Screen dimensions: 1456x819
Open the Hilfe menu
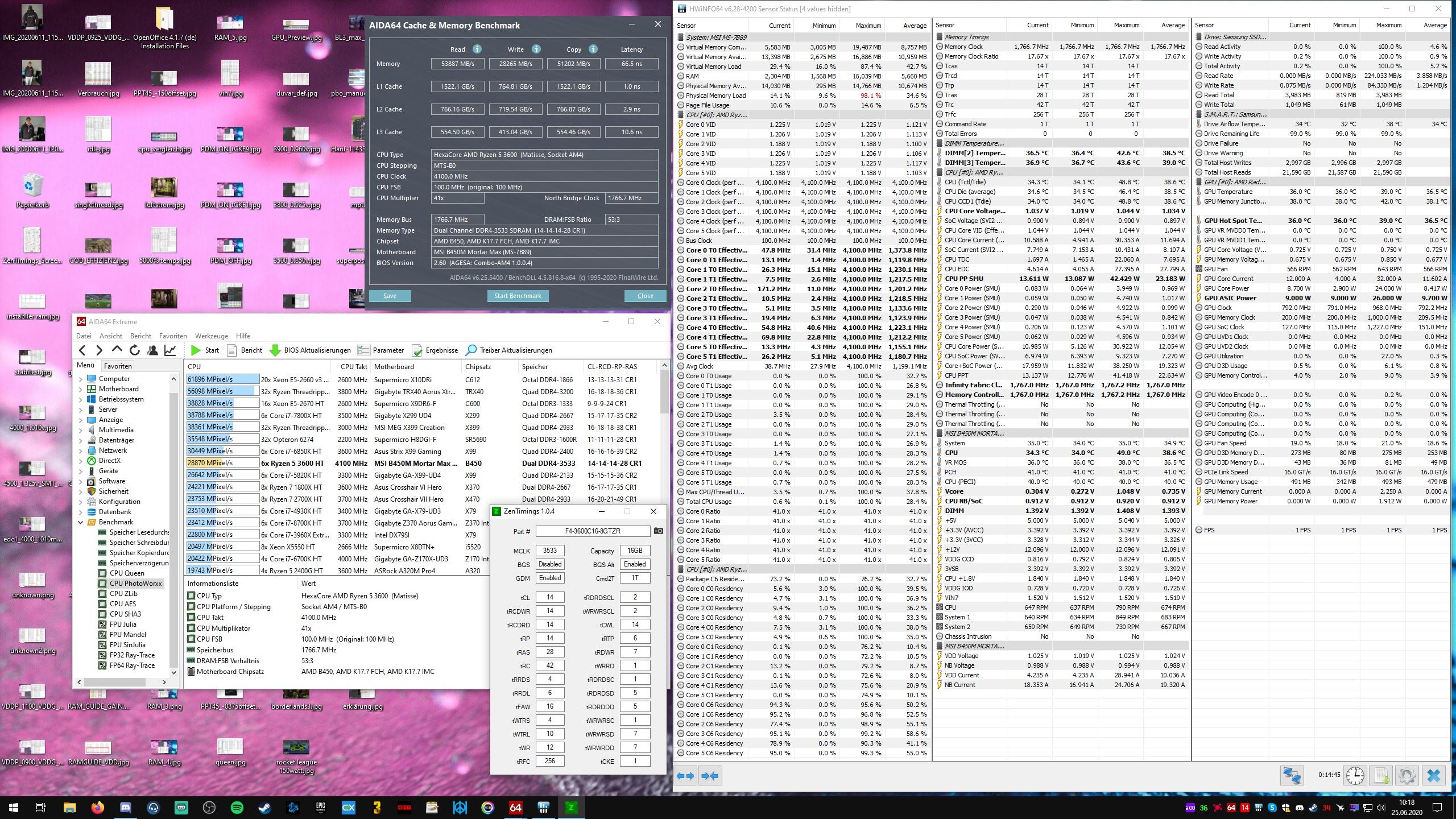tap(243, 336)
